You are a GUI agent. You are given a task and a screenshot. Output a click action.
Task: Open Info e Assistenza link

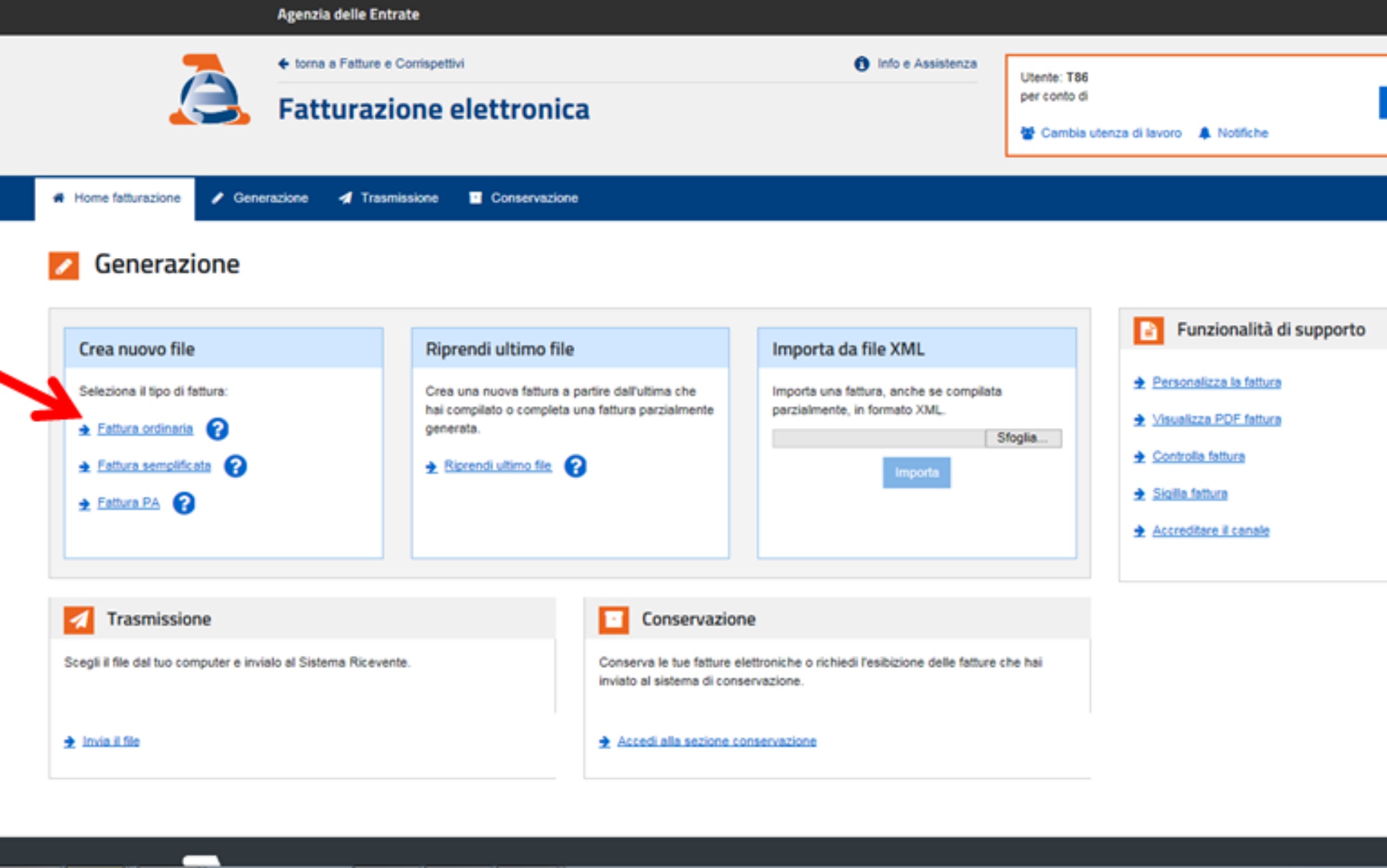(x=928, y=64)
